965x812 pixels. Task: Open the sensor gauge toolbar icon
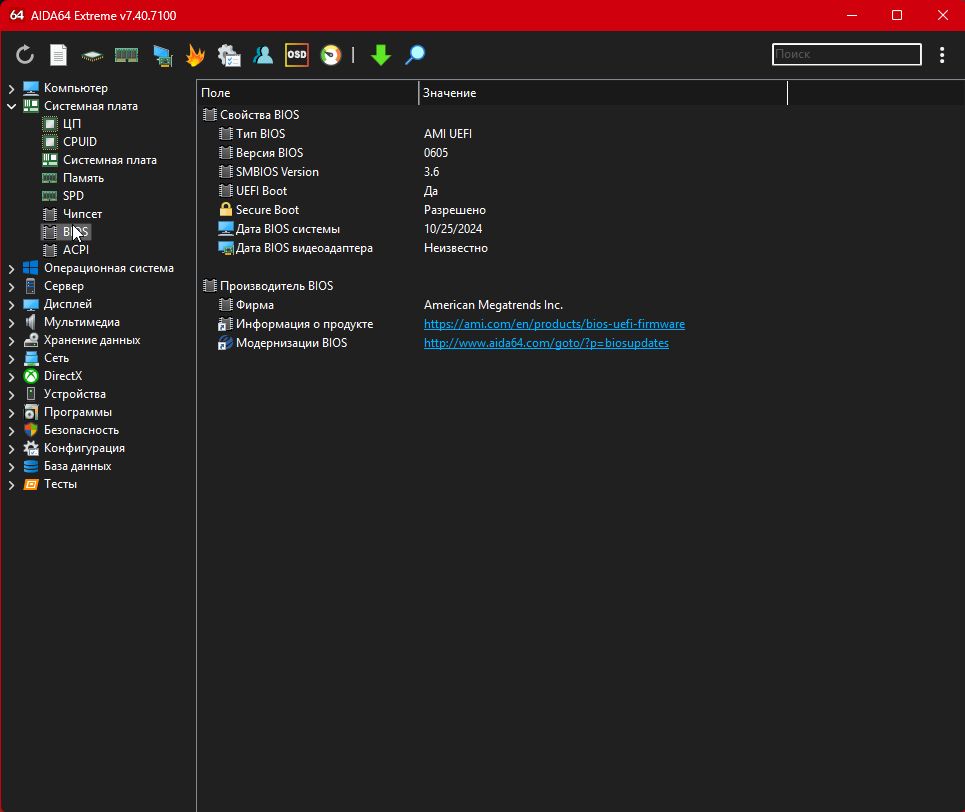click(x=330, y=55)
